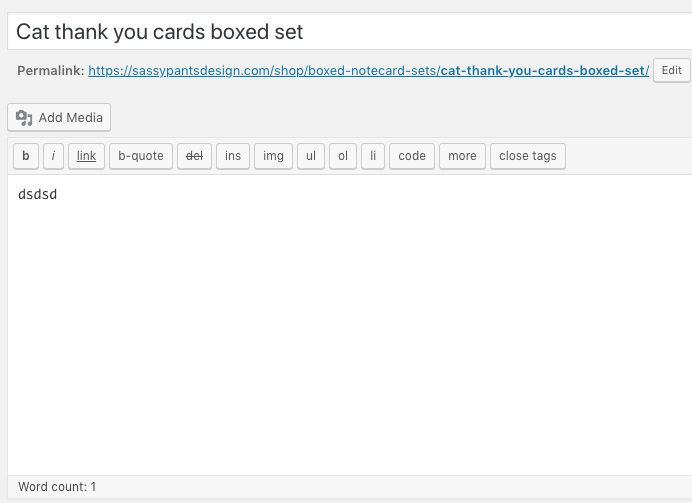This screenshot has width=692, height=503.
Task: Click the cat-thank-you-cards-boxed-set slug
Action: 545,71
